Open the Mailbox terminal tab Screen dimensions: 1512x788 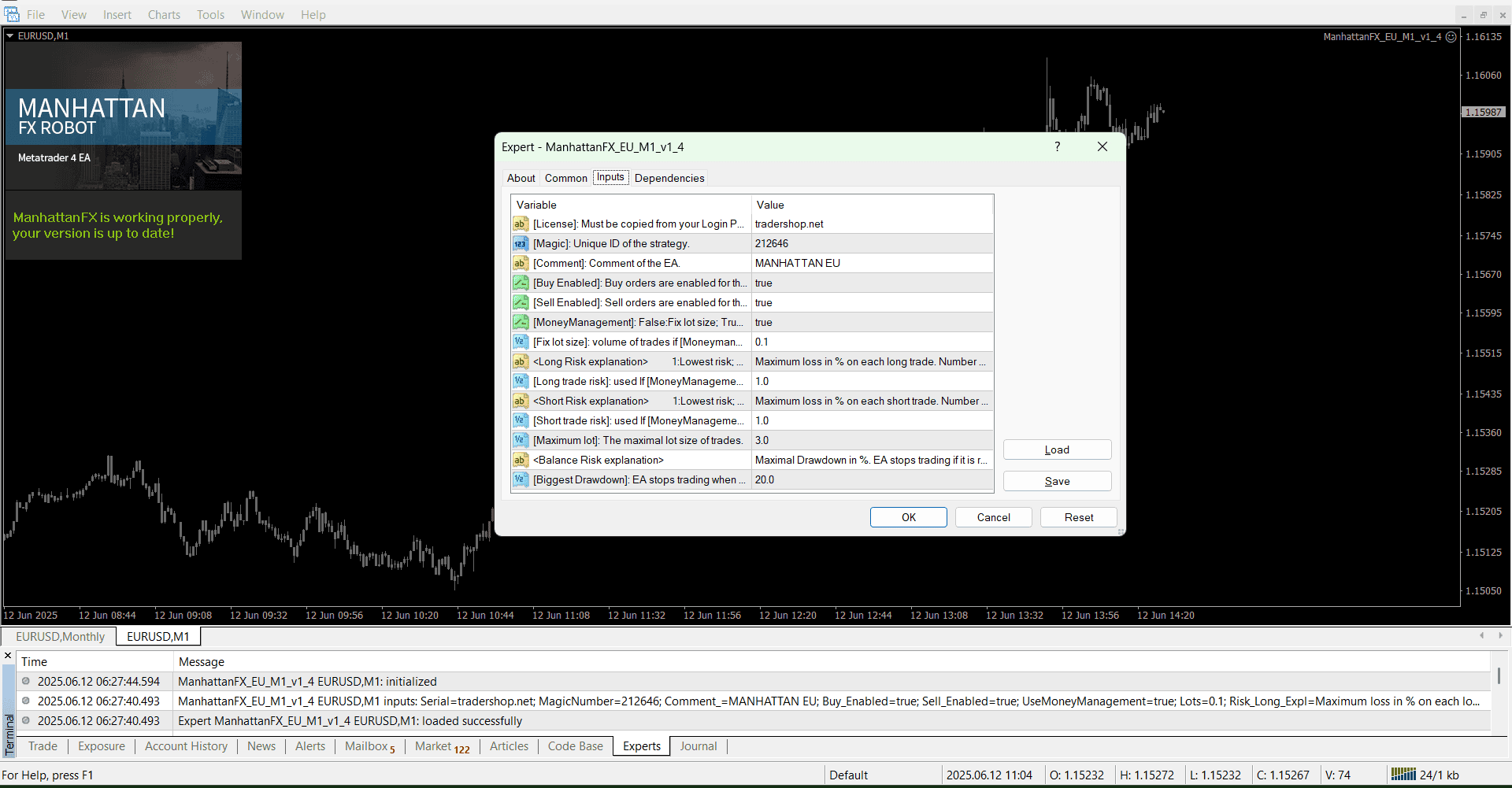369,746
